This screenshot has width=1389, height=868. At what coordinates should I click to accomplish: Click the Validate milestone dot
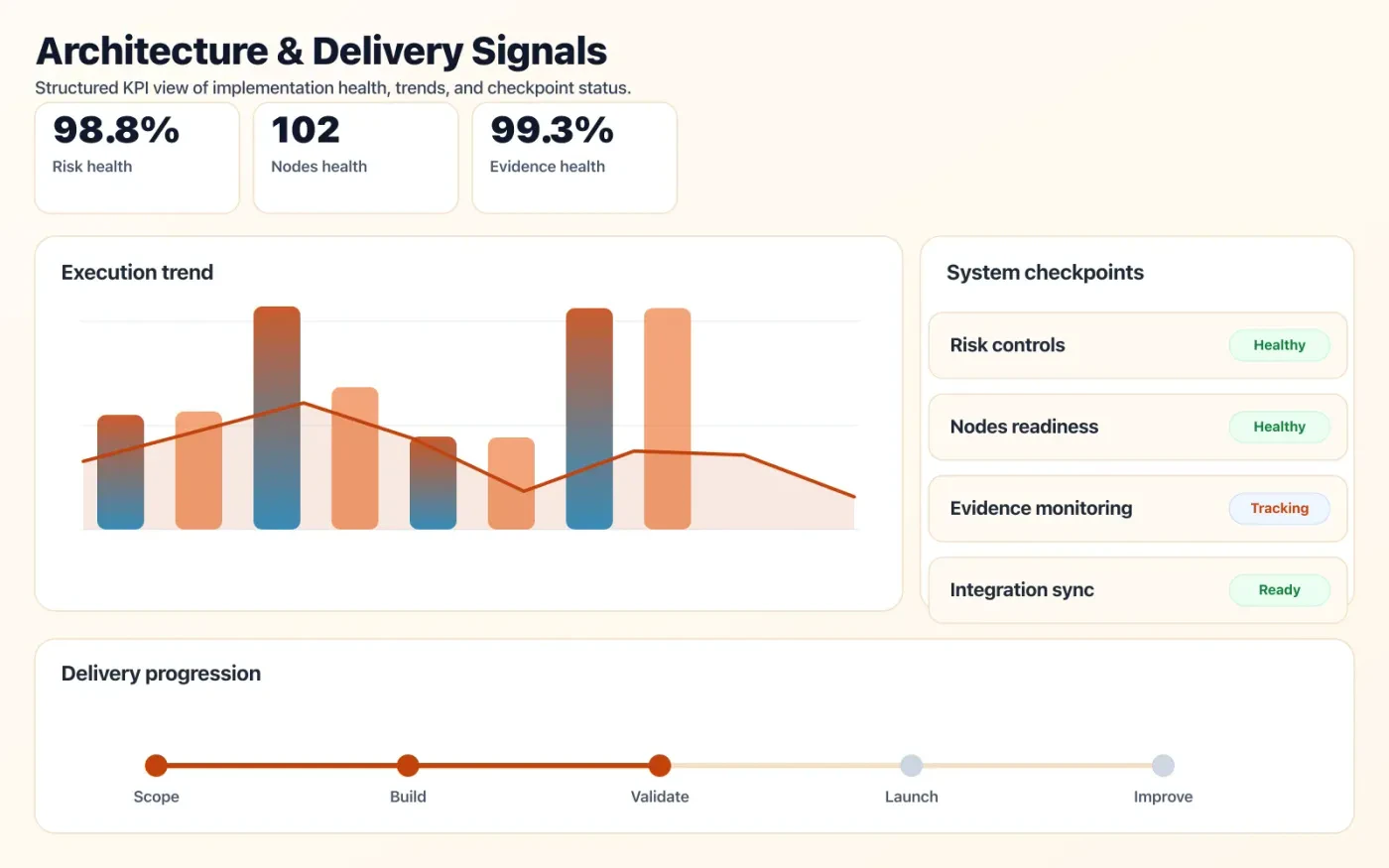point(660,765)
